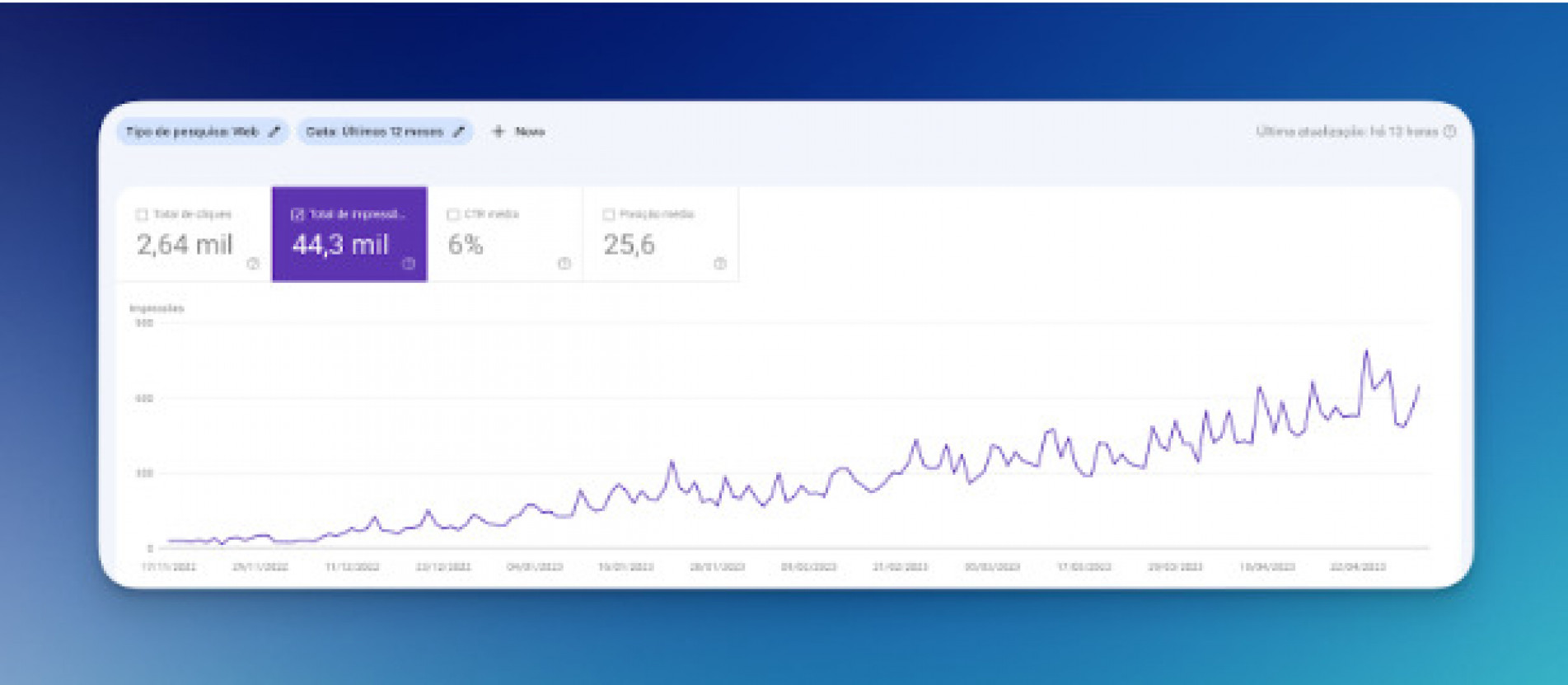Open help icon in Total de cliques card

click(x=253, y=264)
